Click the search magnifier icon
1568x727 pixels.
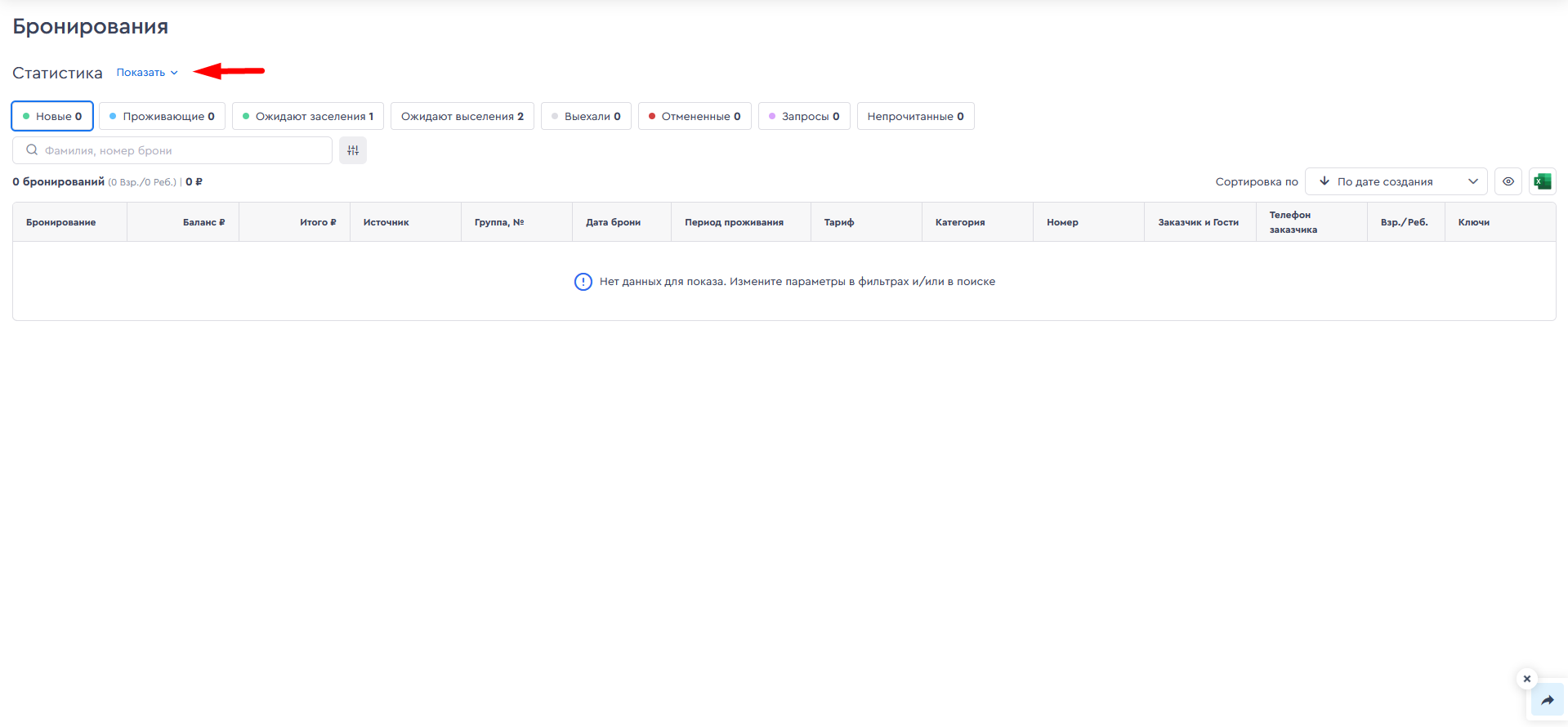click(x=32, y=150)
